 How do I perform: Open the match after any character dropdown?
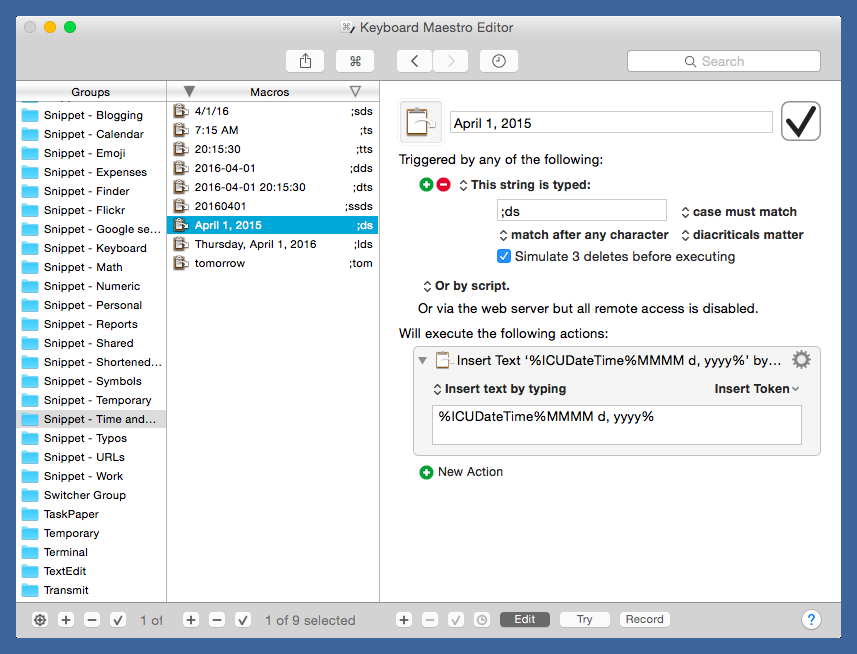[584, 235]
